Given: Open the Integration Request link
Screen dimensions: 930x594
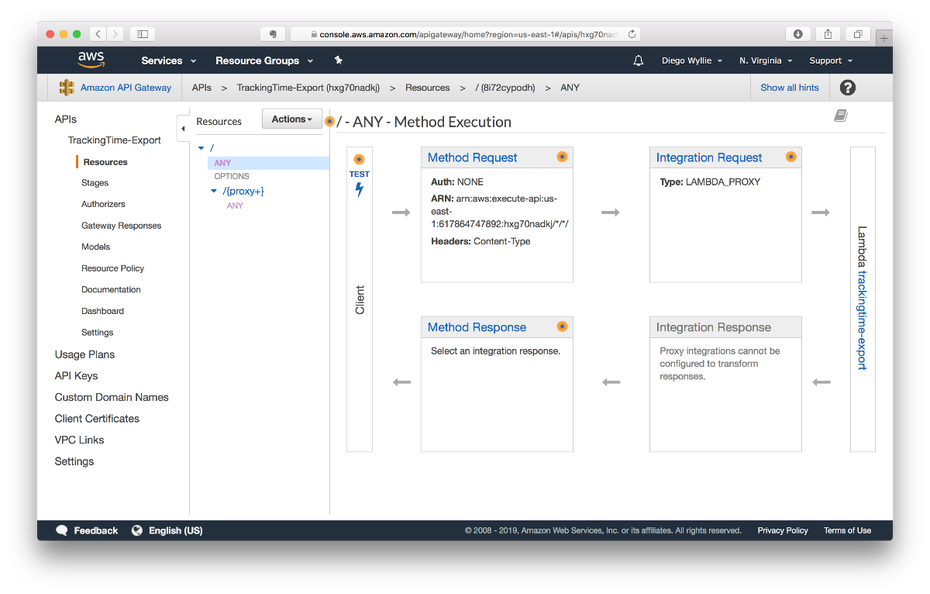Looking at the screenshot, I should pos(709,157).
